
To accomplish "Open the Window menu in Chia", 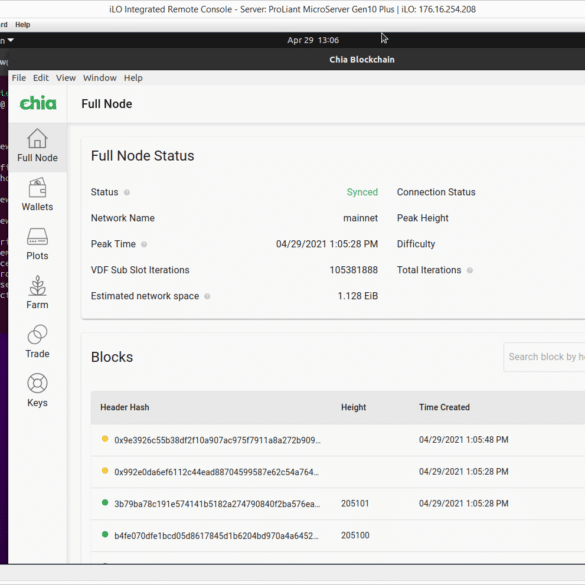I will [100, 78].
